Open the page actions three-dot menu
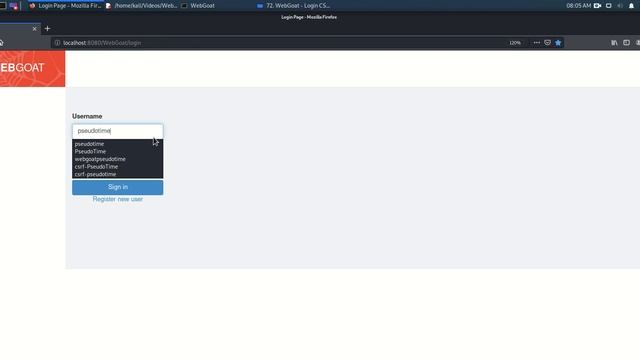The width and height of the screenshot is (640, 360). [536, 43]
